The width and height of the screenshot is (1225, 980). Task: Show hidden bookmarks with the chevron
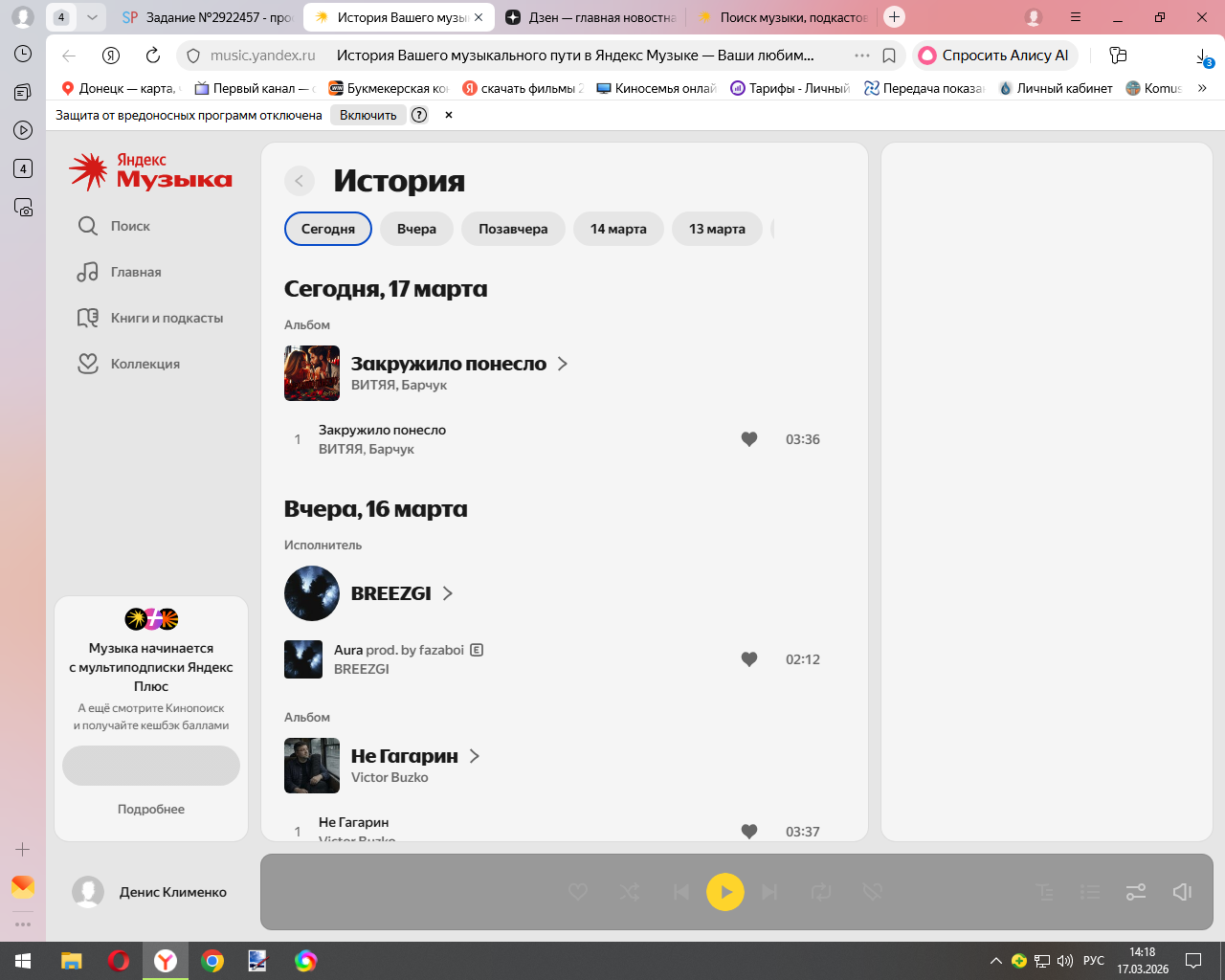click(1202, 88)
